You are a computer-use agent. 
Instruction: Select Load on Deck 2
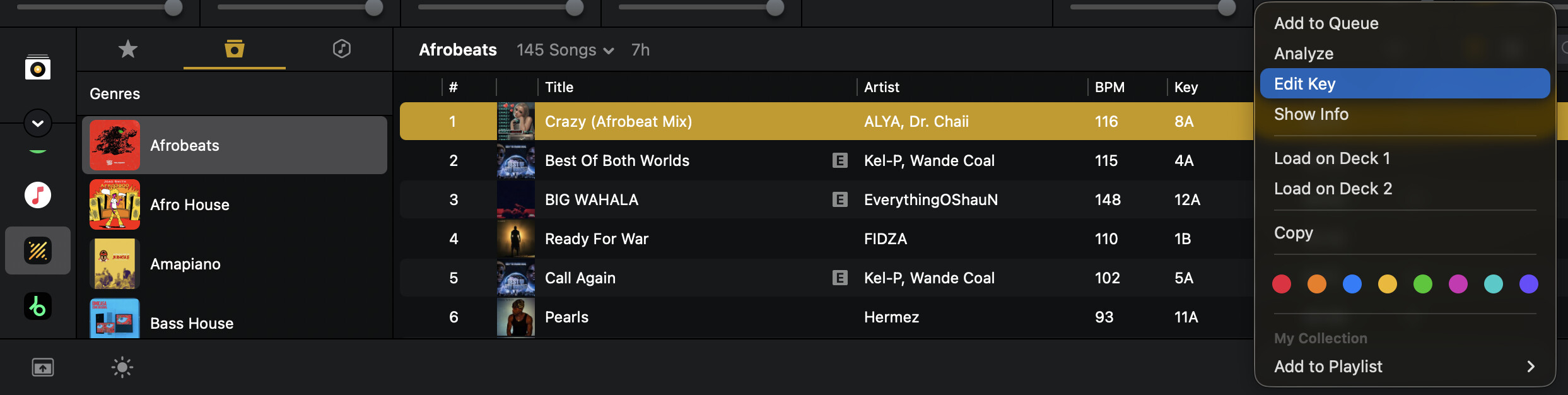(x=1333, y=189)
